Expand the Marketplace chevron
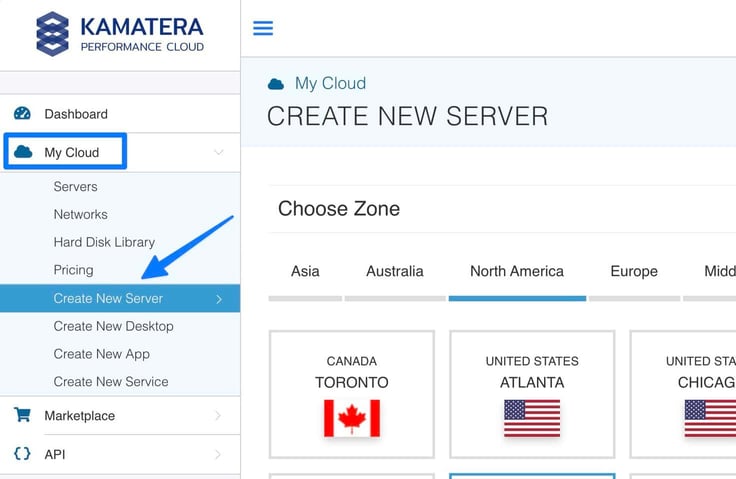736x479 pixels. [218, 416]
